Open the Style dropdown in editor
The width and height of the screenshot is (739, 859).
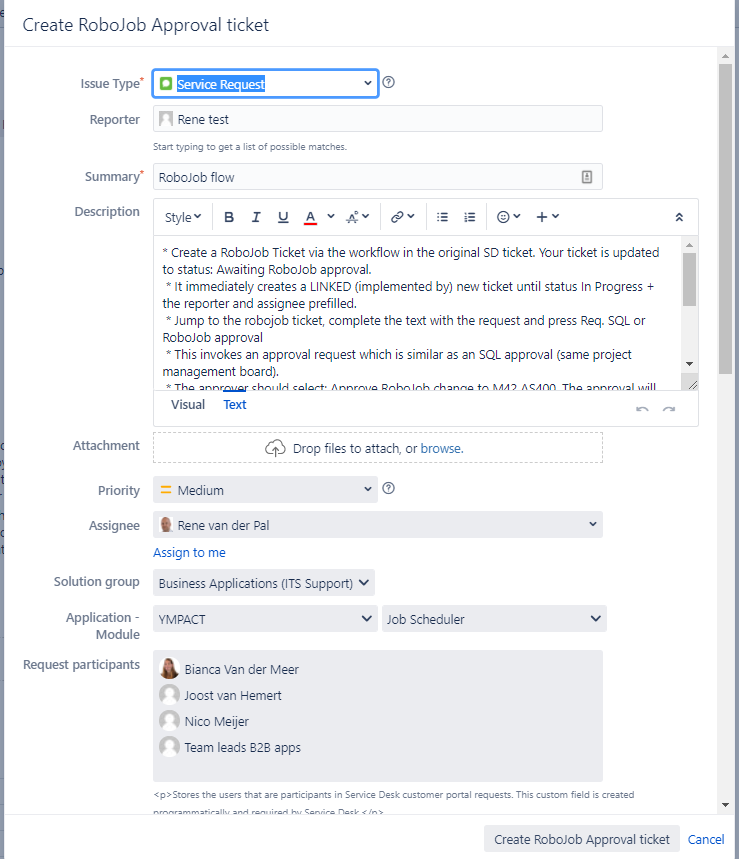(x=183, y=217)
